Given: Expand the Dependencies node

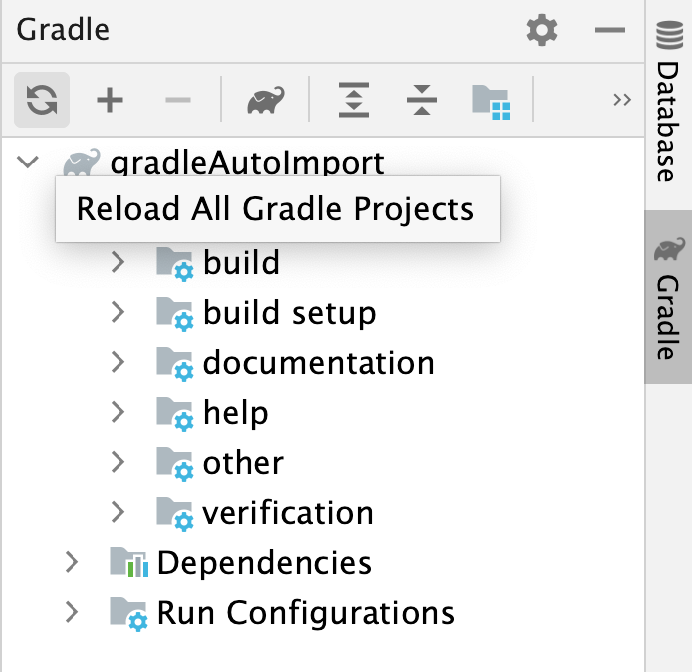Looking at the screenshot, I should pos(71,562).
